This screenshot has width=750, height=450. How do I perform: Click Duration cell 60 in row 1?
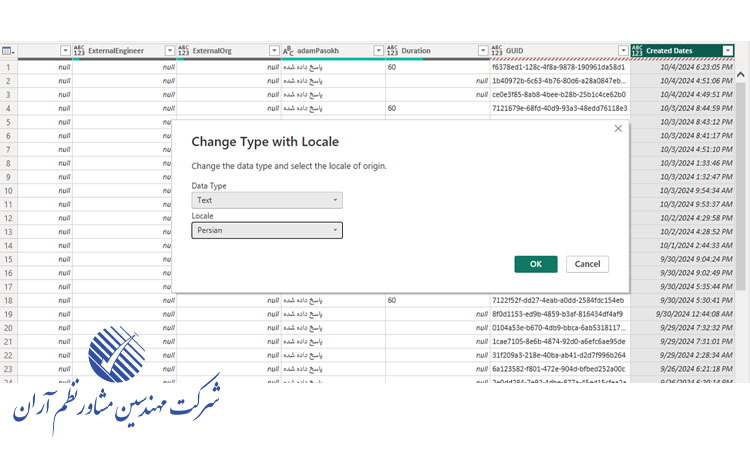[437, 67]
